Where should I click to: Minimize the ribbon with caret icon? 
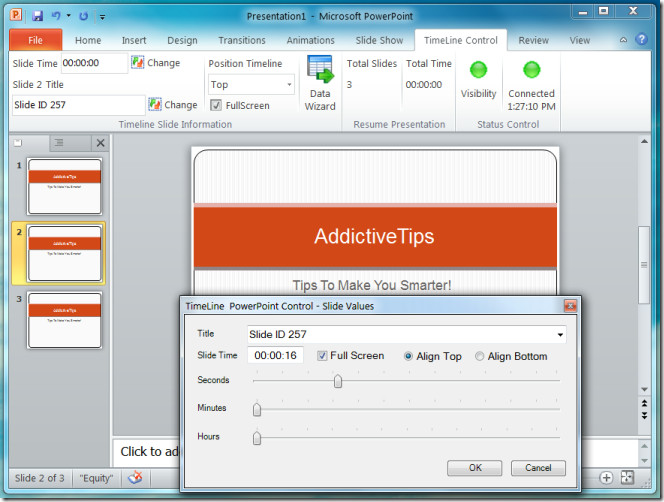623,40
